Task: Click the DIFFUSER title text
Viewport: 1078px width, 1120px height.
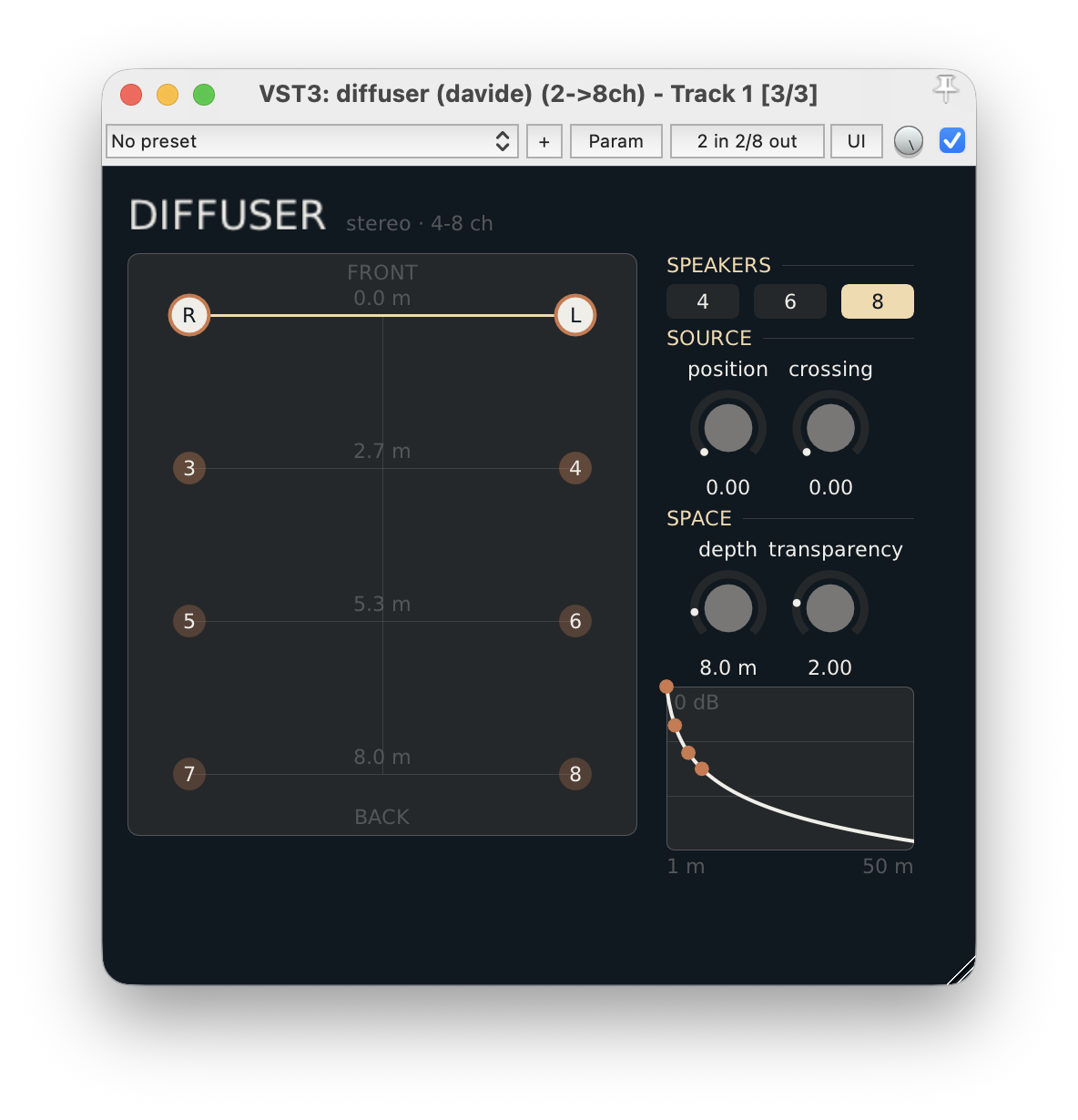Action: (x=228, y=216)
